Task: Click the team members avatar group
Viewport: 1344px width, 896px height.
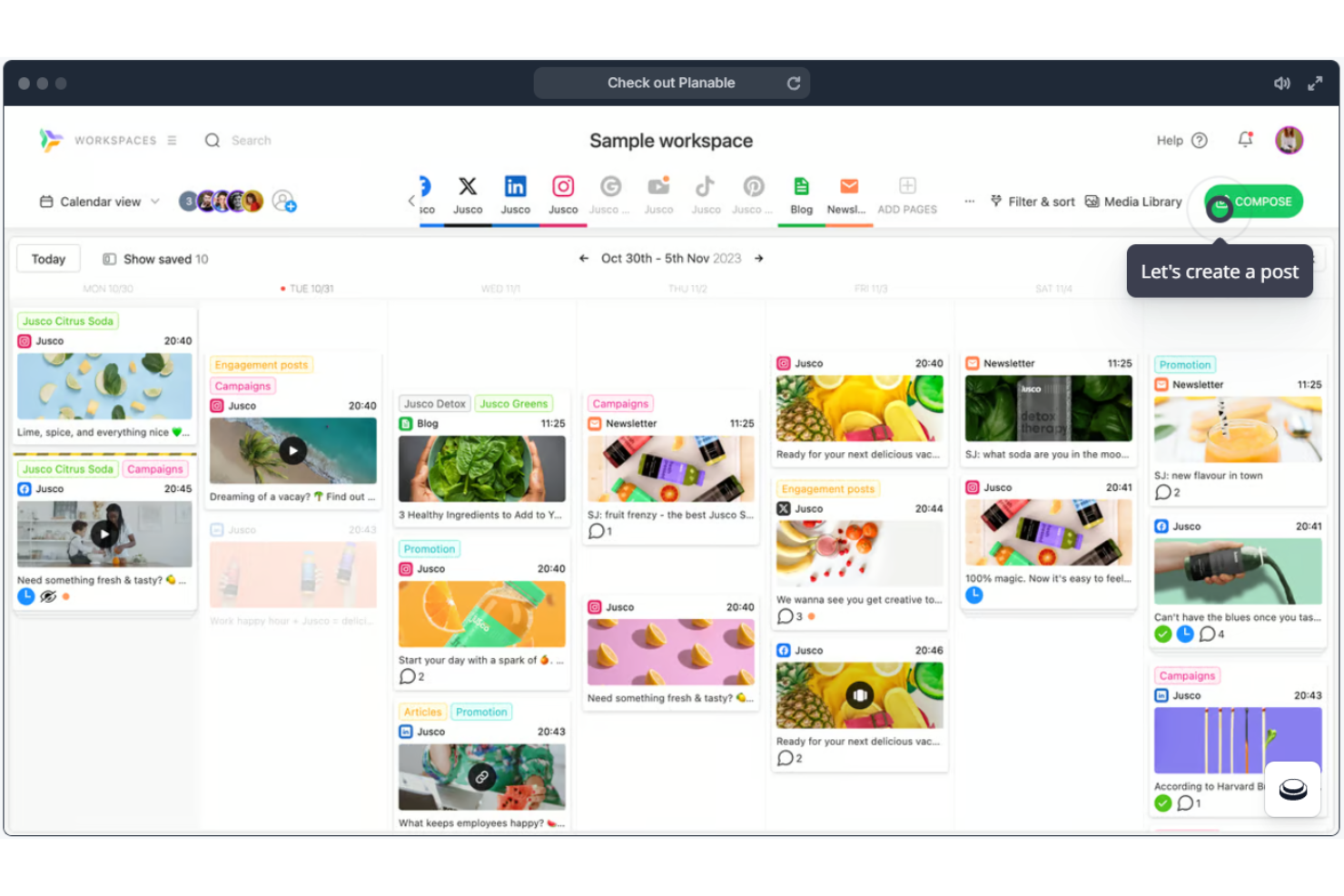Action: [221, 201]
